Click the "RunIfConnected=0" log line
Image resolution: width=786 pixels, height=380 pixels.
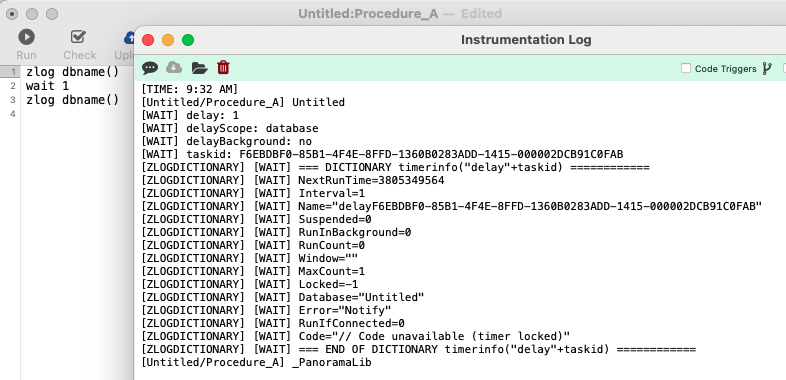(273, 324)
